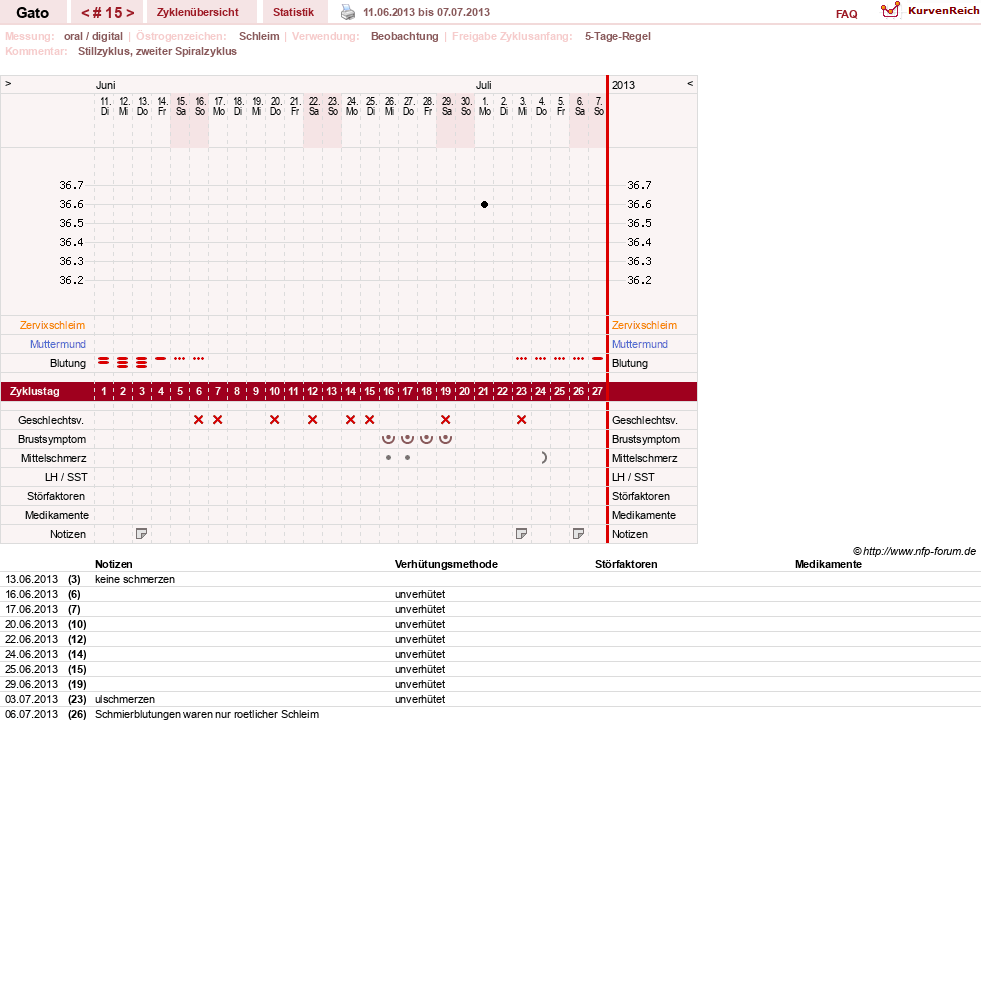Click intercourse X mark on cycle day 6
This screenshot has height=1003, width=981.
[x=198, y=420]
